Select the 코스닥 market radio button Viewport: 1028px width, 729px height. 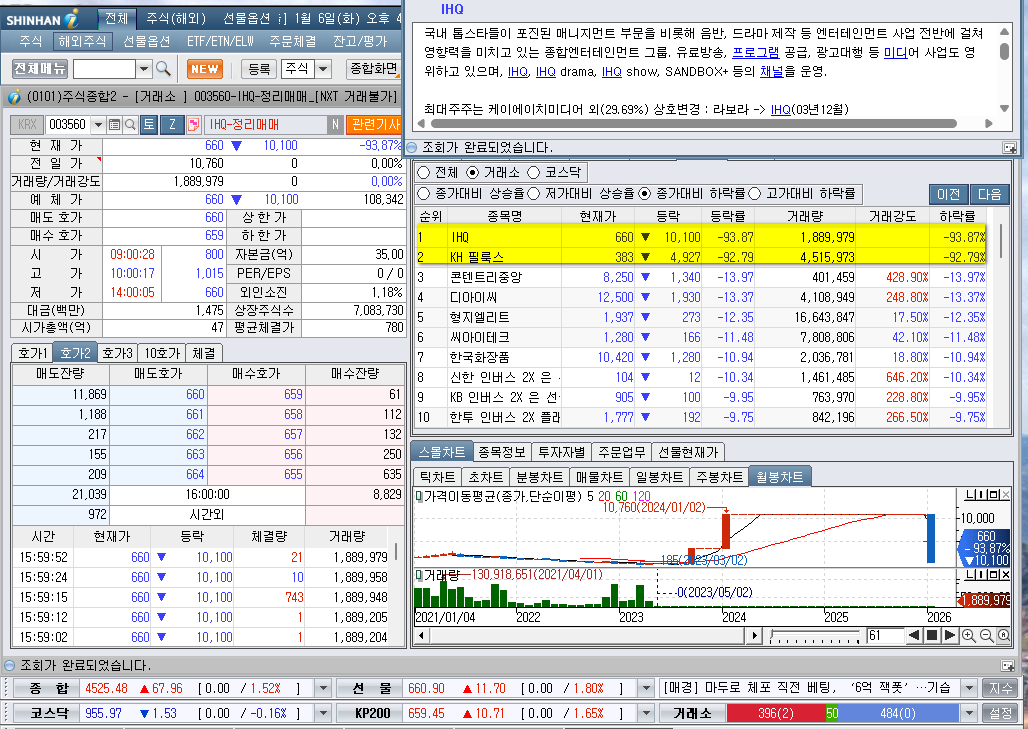[x=534, y=172]
